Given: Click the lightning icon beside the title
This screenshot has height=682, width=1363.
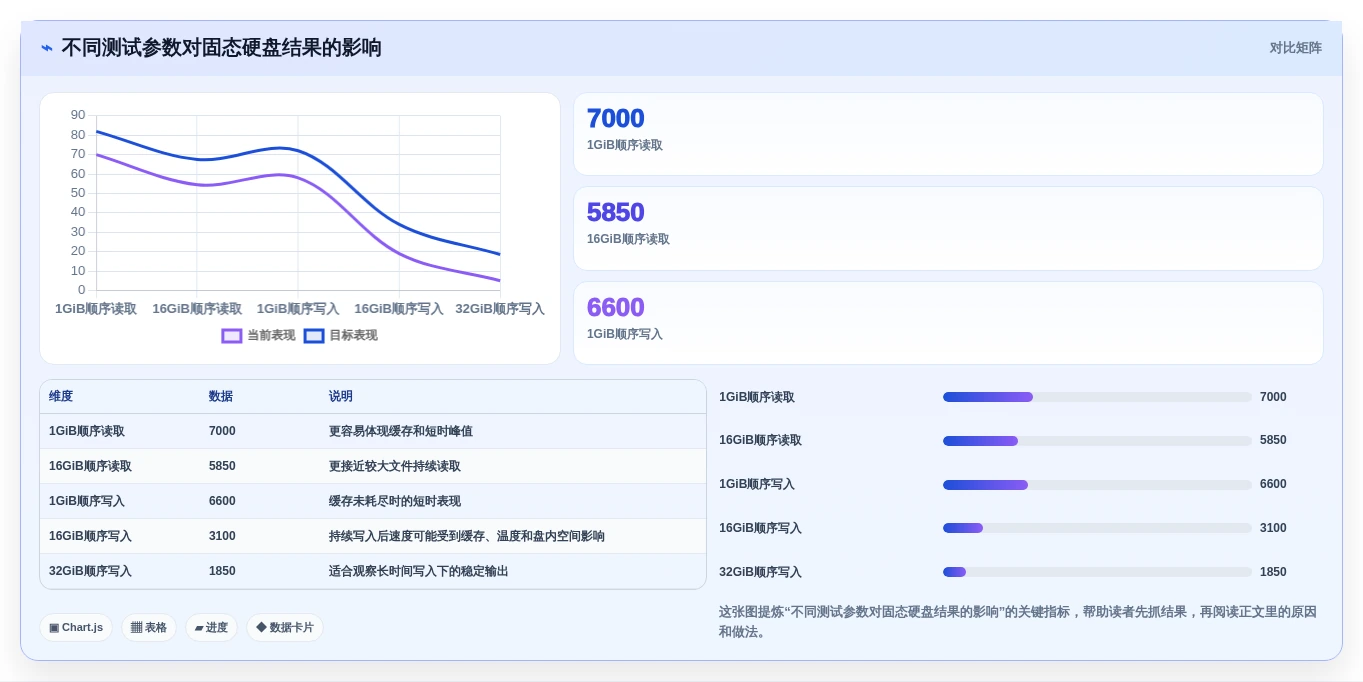Looking at the screenshot, I should pos(47,48).
